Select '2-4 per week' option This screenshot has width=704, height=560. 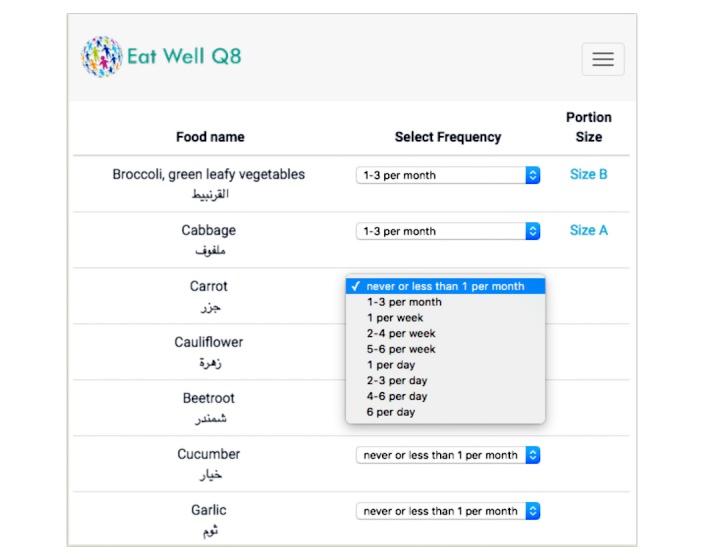coord(401,333)
